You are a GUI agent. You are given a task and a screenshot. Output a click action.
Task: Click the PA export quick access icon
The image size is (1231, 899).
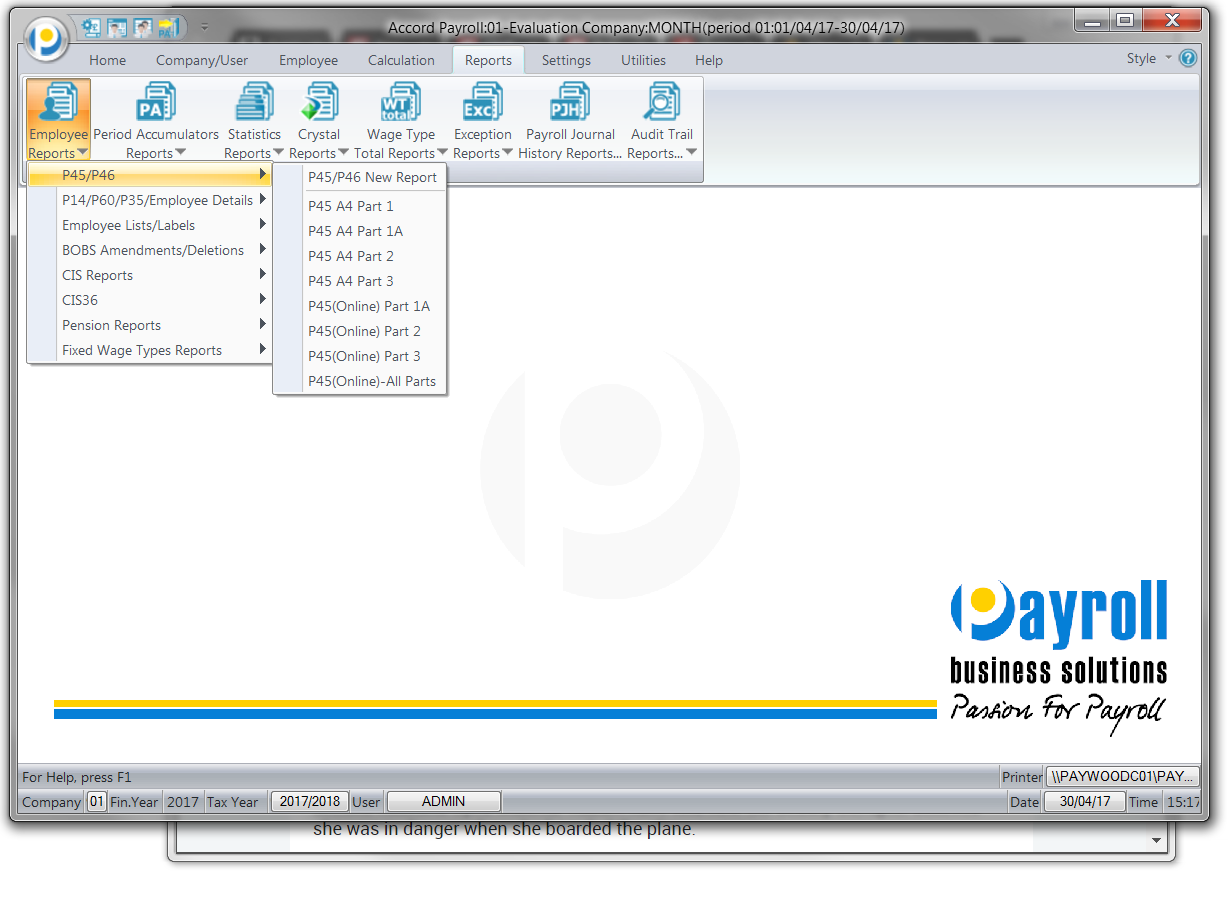pos(168,28)
